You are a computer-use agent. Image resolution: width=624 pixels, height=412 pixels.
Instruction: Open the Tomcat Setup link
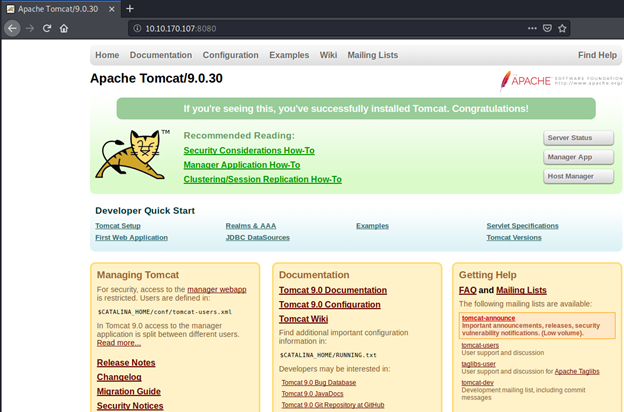(118, 226)
